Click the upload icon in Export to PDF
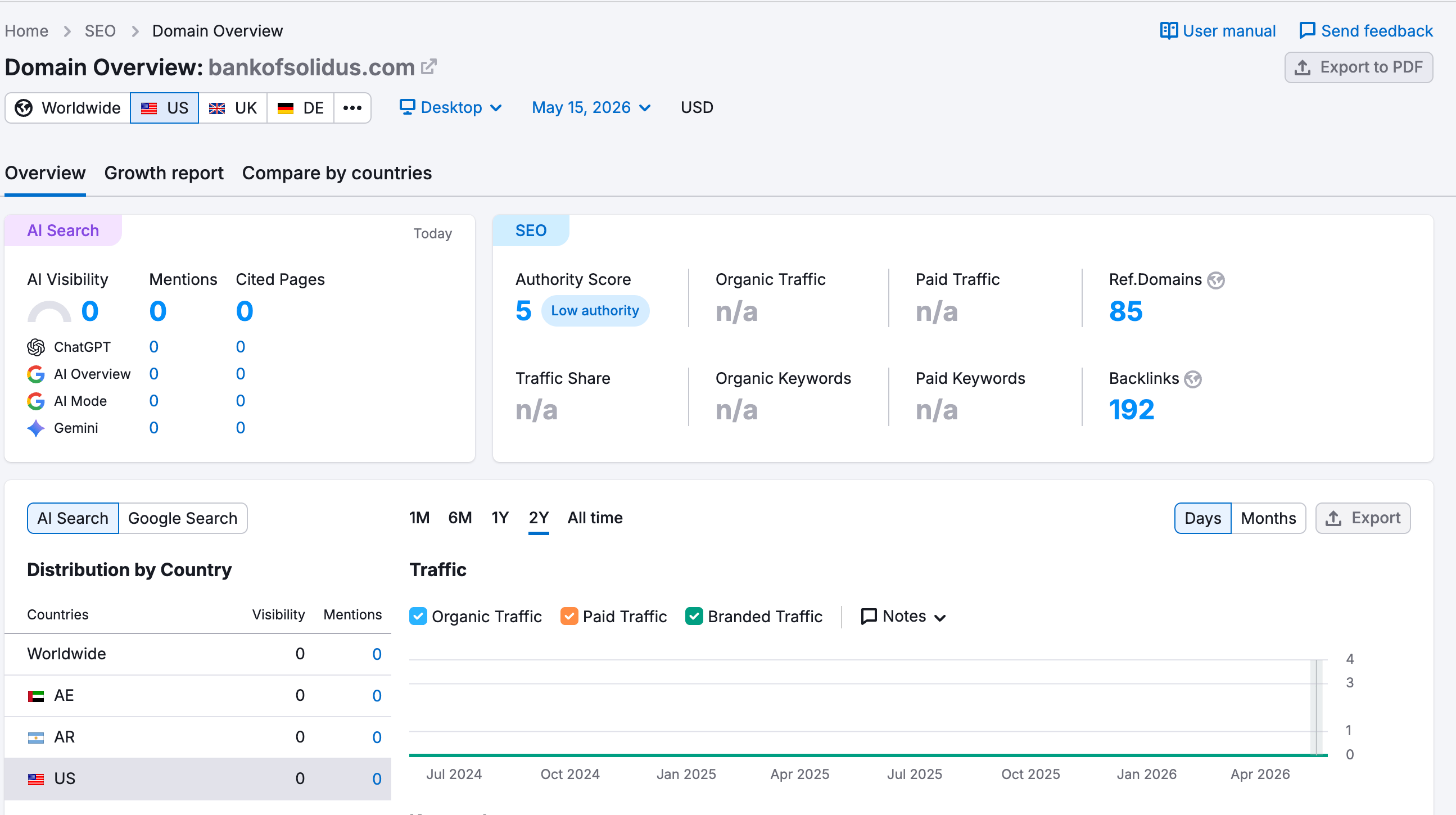This screenshot has width=1456, height=815. pos(1303,67)
